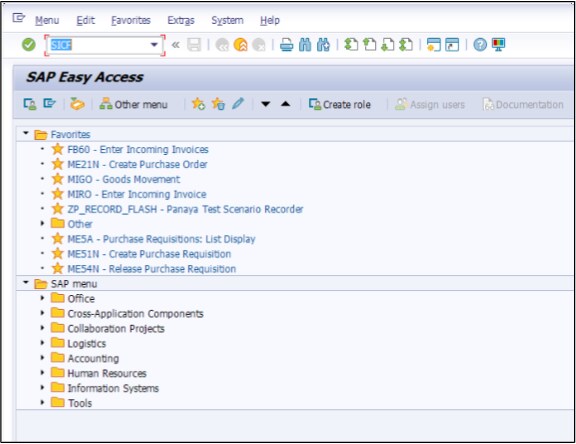Viewport: 576px width, 444px height.
Task: Move favorite up with black up arrow
Action: [x=285, y=104]
